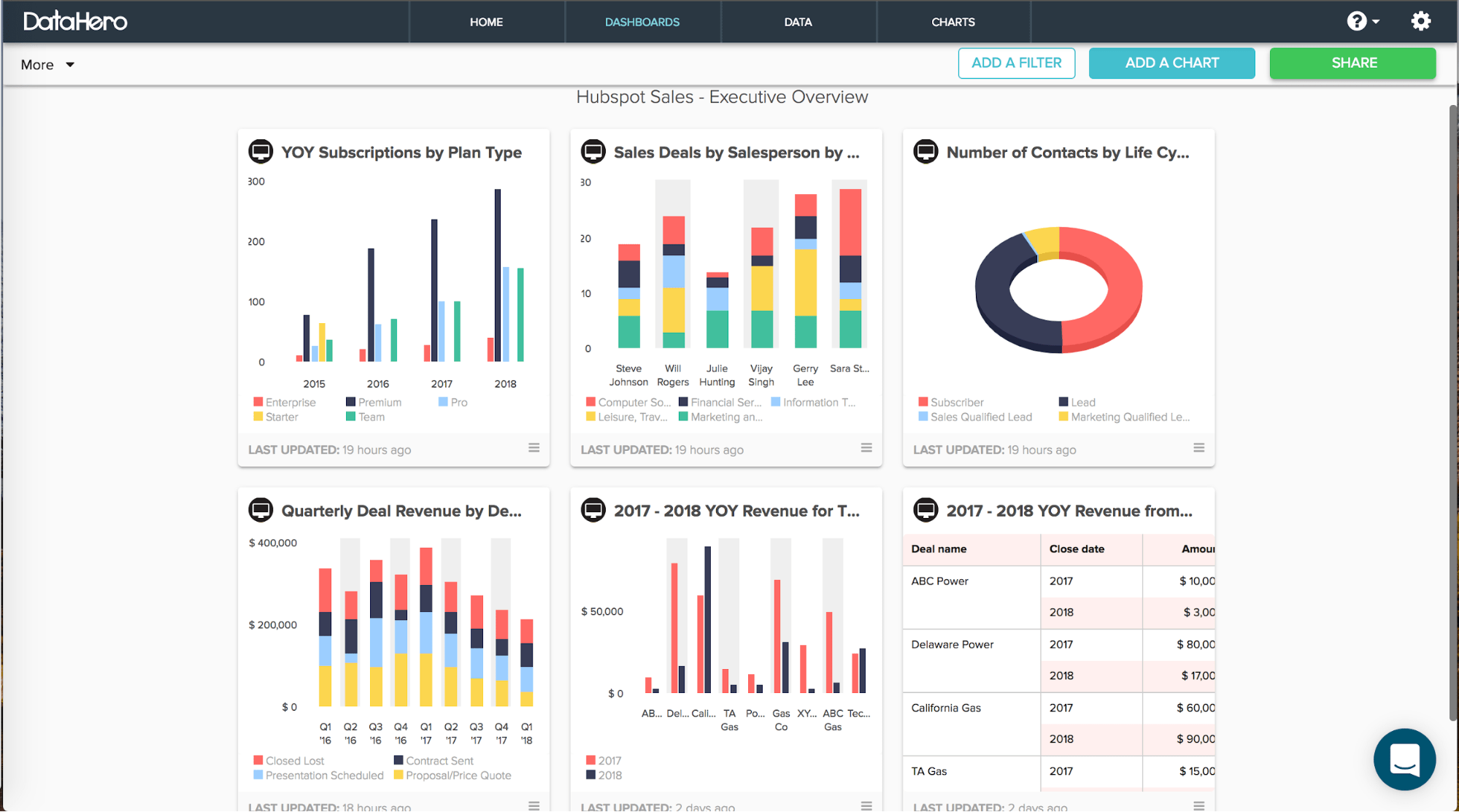Click the monitor icon on Number of Contacts chart
1459x812 pixels.
pyautogui.click(x=925, y=152)
